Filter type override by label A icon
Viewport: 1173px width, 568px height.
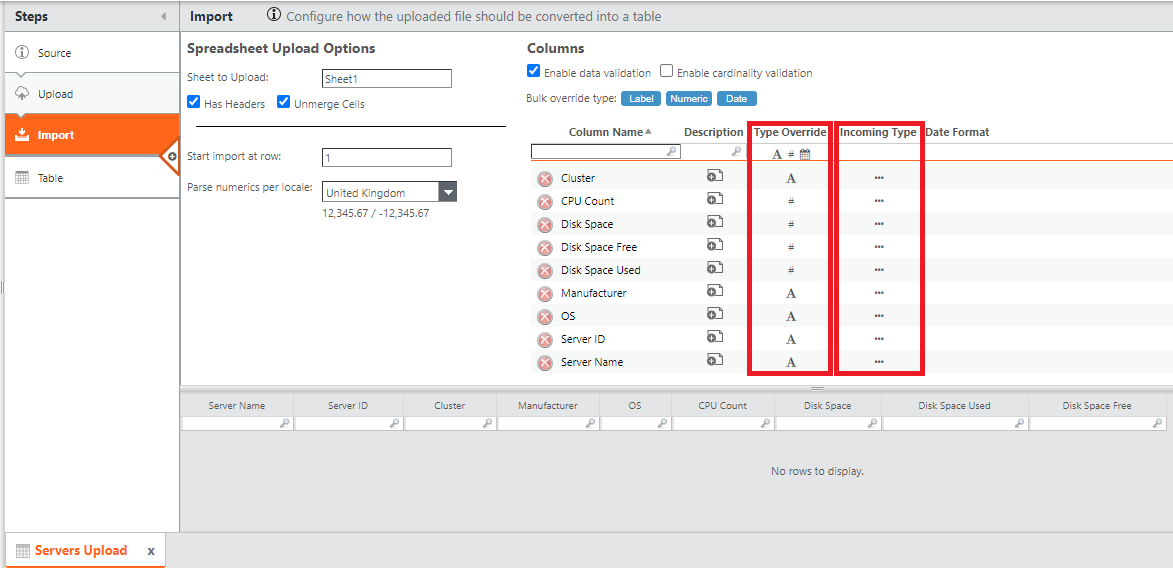pyautogui.click(x=777, y=154)
